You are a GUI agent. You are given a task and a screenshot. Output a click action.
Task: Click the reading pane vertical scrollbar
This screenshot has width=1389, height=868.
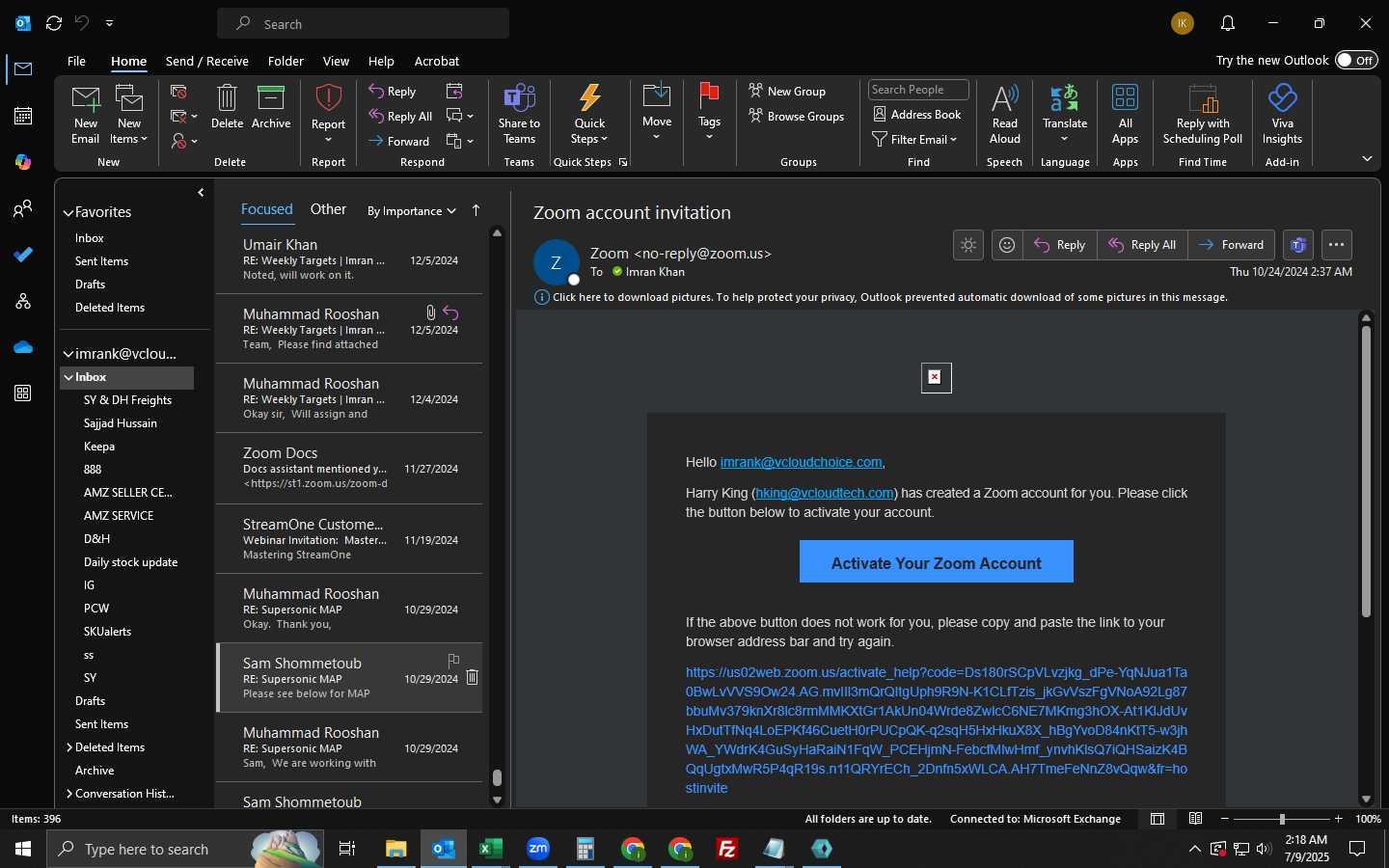[1366, 473]
